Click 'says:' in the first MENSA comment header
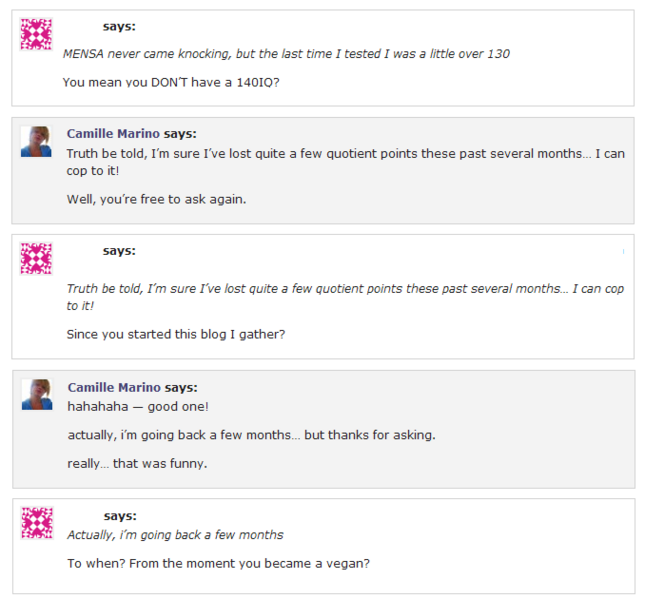The width and height of the screenshot is (645, 599). click(x=119, y=26)
